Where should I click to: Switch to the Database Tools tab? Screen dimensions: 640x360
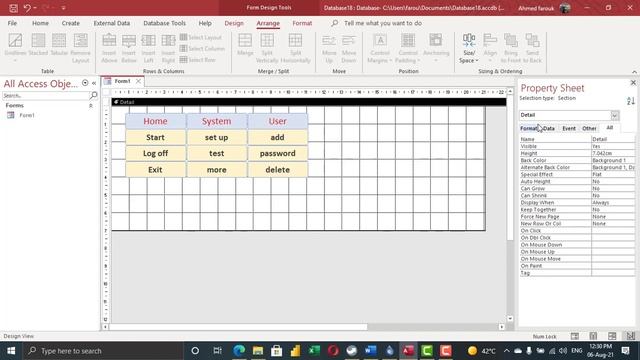164,23
